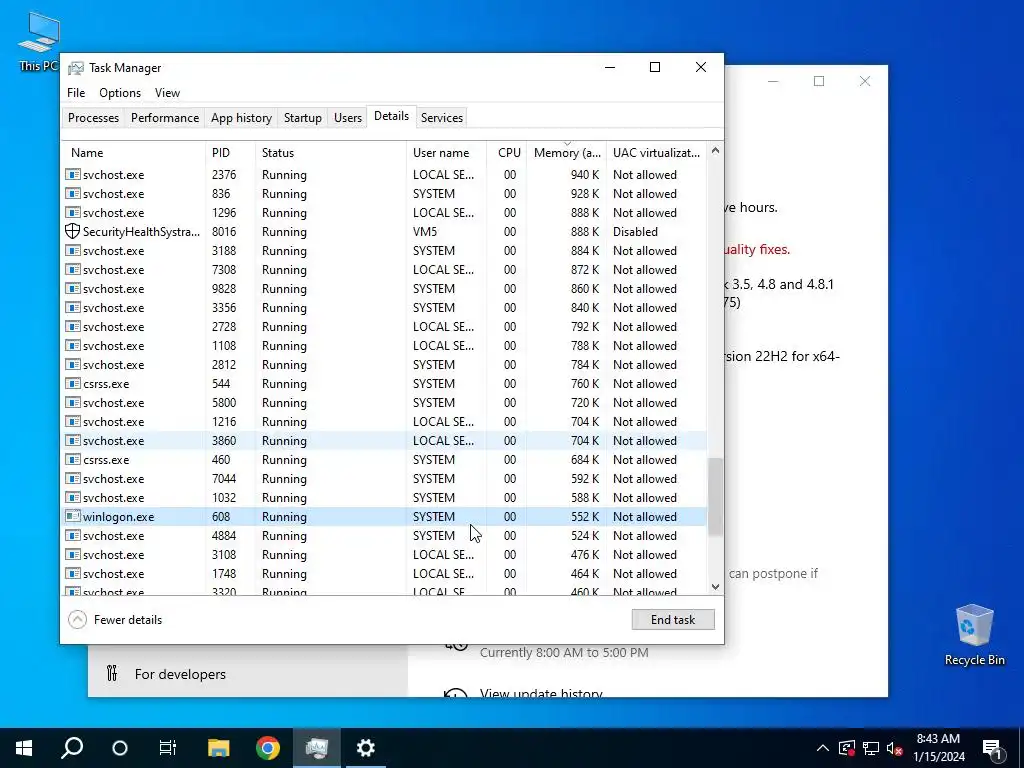Viewport: 1024px width, 768px height.
Task: Open File Explorer from taskbar
Action: pos(218,748)
